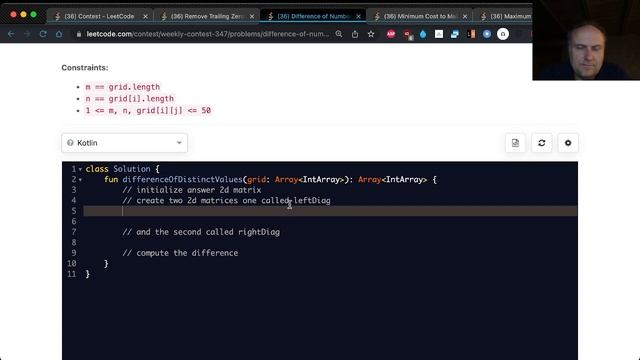Close the Contest - LeetCode tab
This screenshot has width=640, height=360.
[145, 16]
